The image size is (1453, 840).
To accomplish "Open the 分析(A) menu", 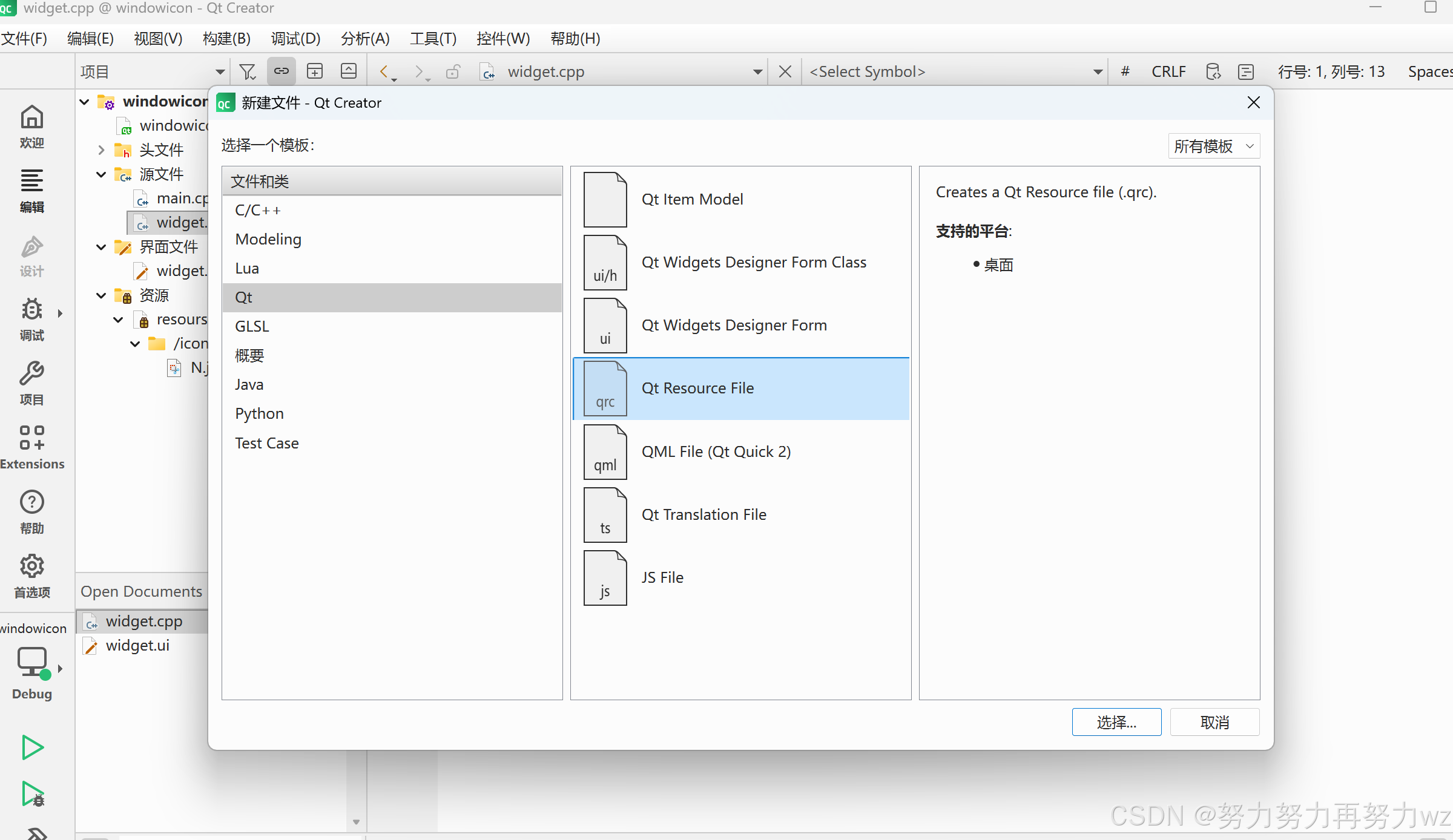I will pos(365,39).
